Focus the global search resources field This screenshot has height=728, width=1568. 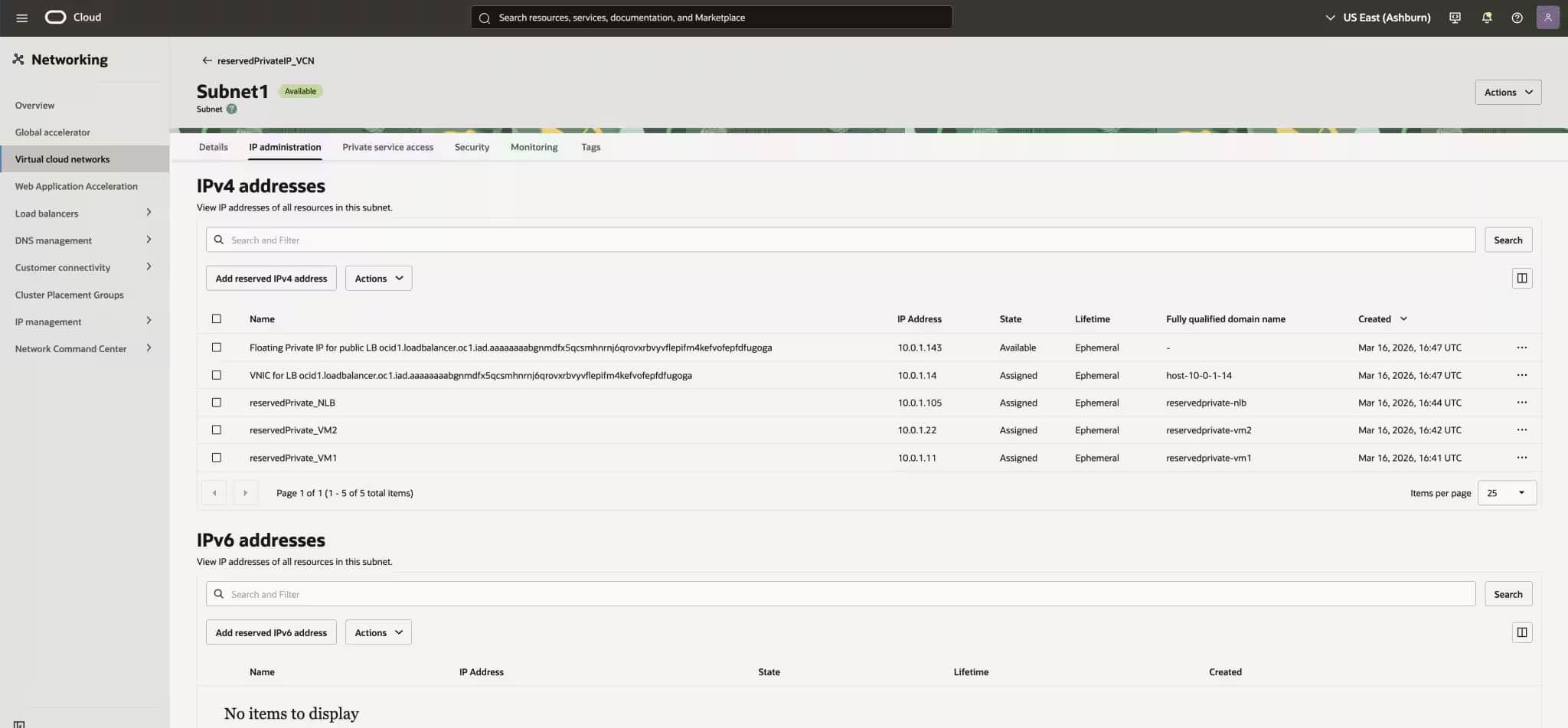[711, 18]
